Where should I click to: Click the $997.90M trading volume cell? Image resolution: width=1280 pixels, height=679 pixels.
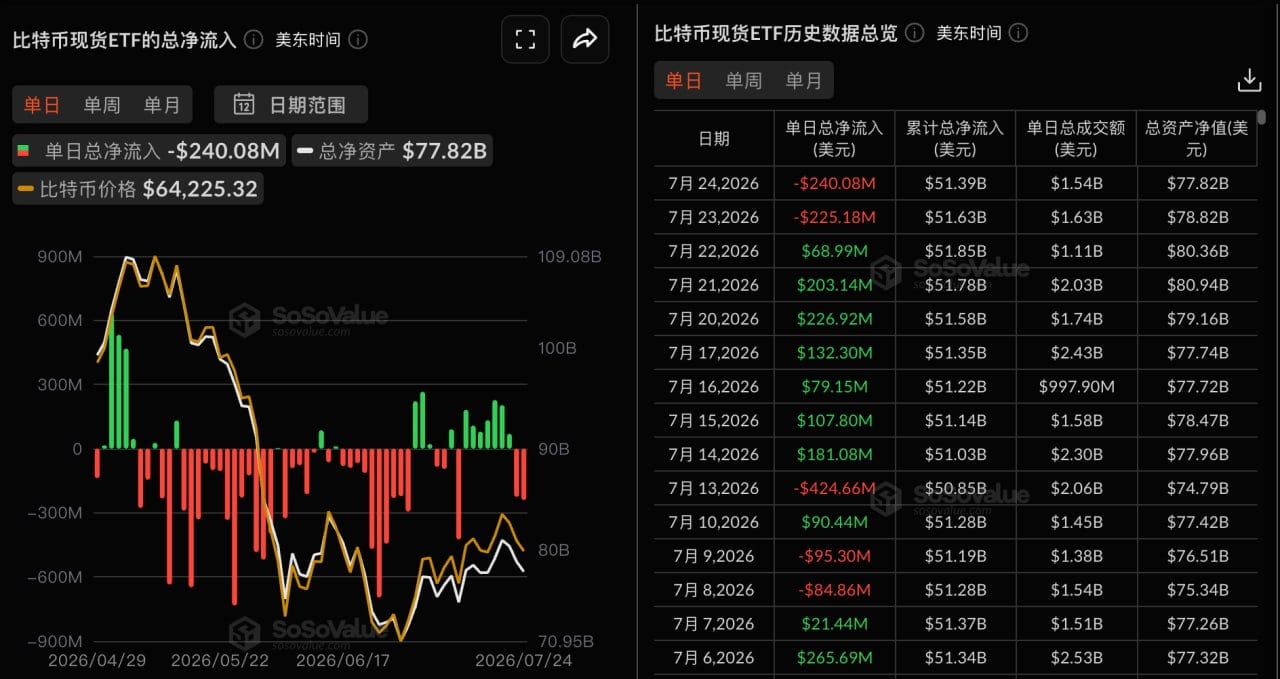click(x=1076, y=386)
